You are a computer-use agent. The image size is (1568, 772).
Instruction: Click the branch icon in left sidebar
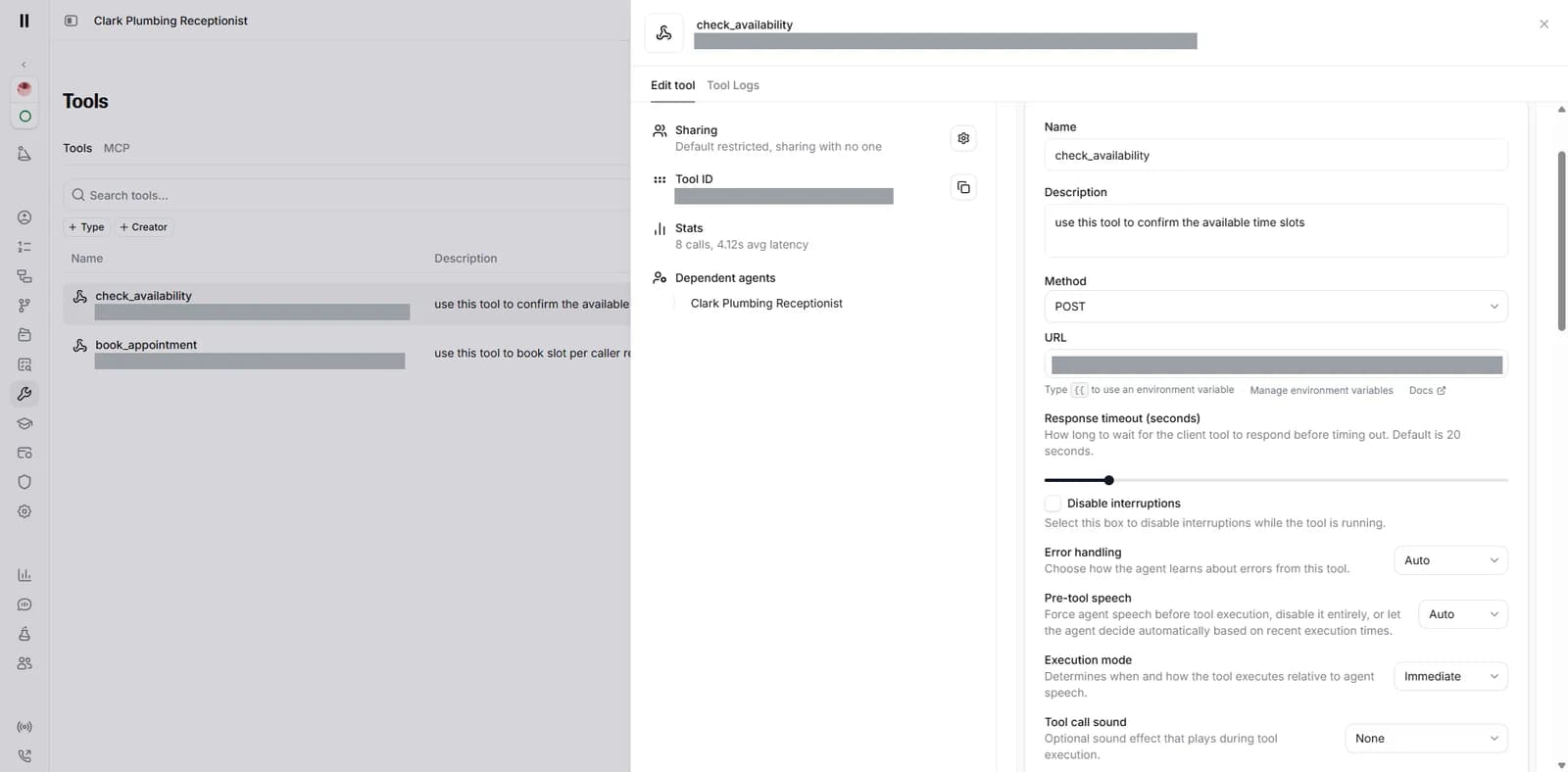[x=24, y=306]
